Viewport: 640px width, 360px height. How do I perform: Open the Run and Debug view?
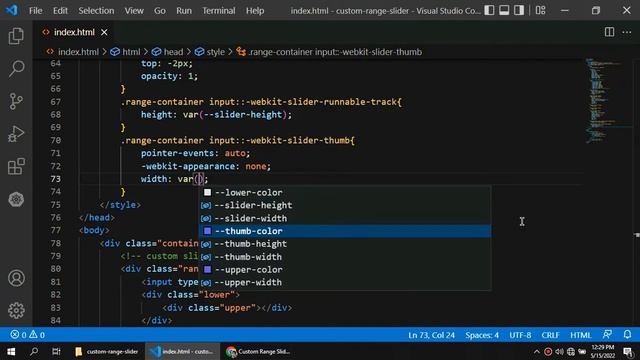point(16,133)
